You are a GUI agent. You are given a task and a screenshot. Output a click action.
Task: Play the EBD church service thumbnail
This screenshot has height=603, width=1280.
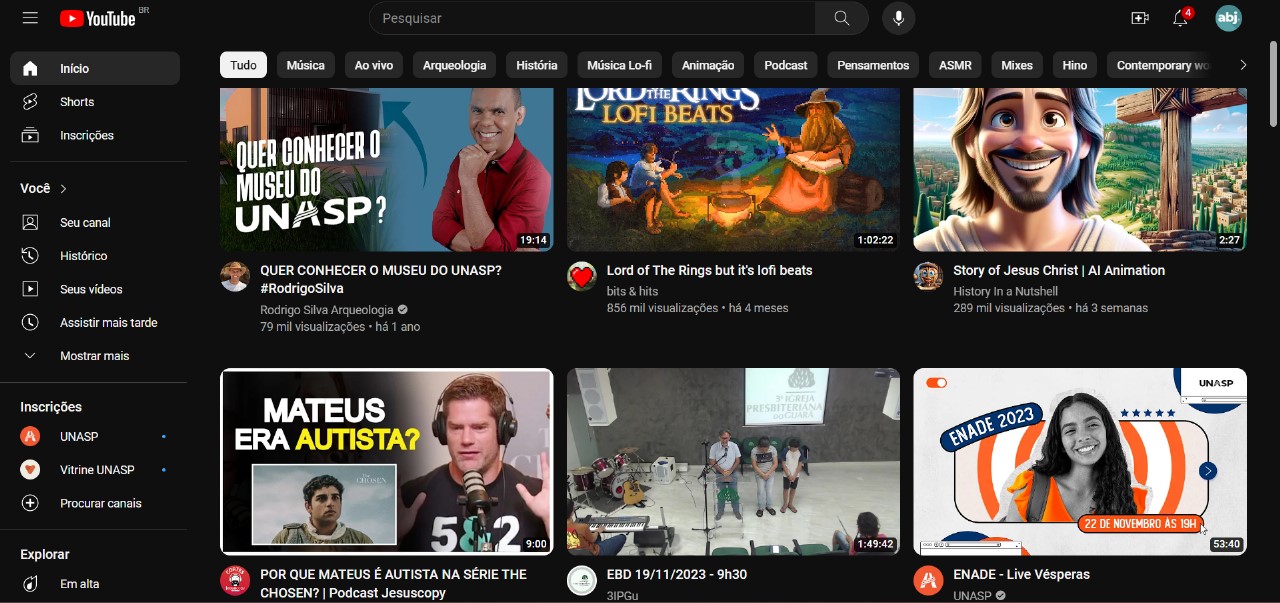click(733, 461)
